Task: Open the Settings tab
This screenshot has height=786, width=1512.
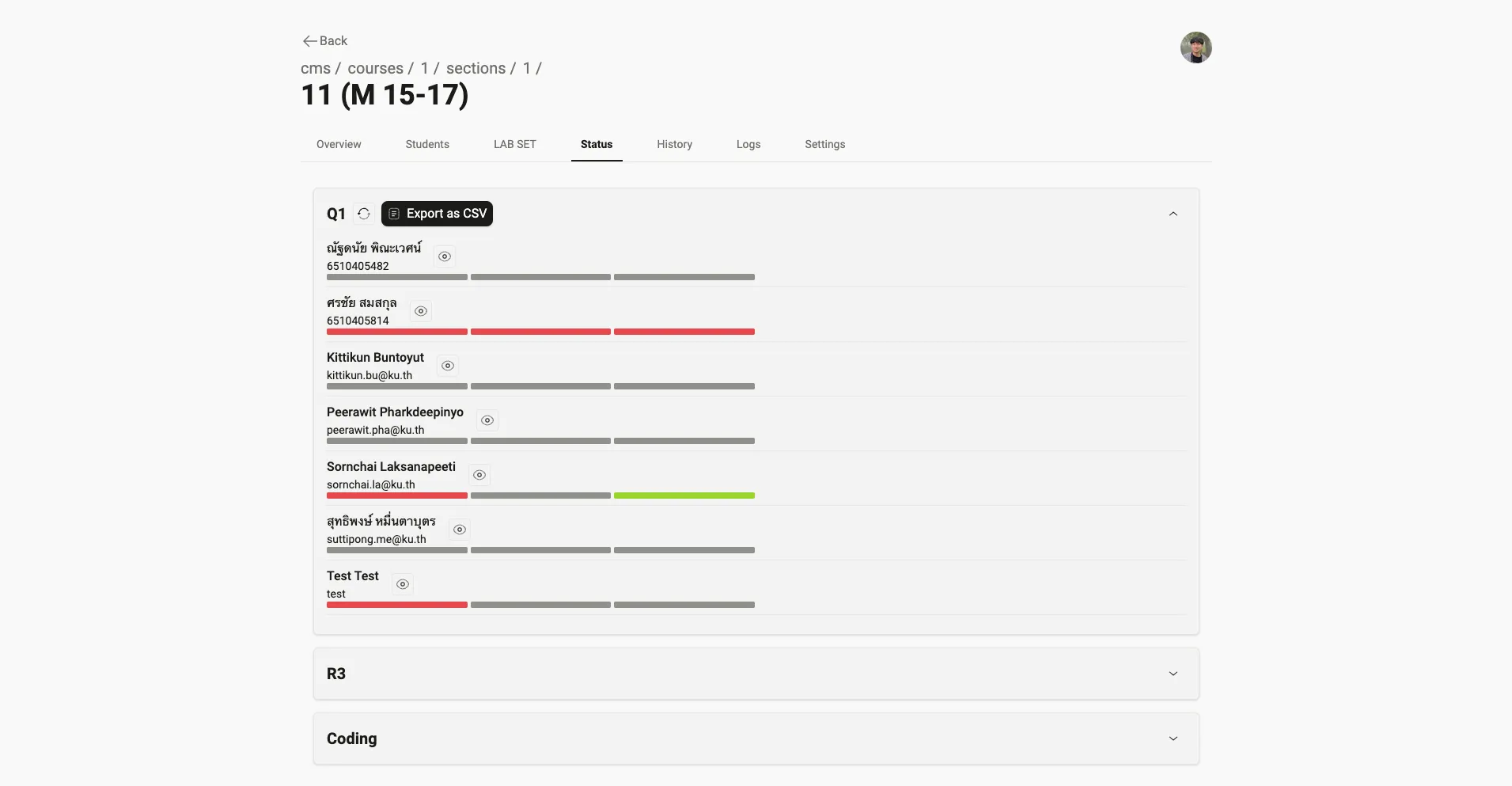Action: click(x=825, y=144)
